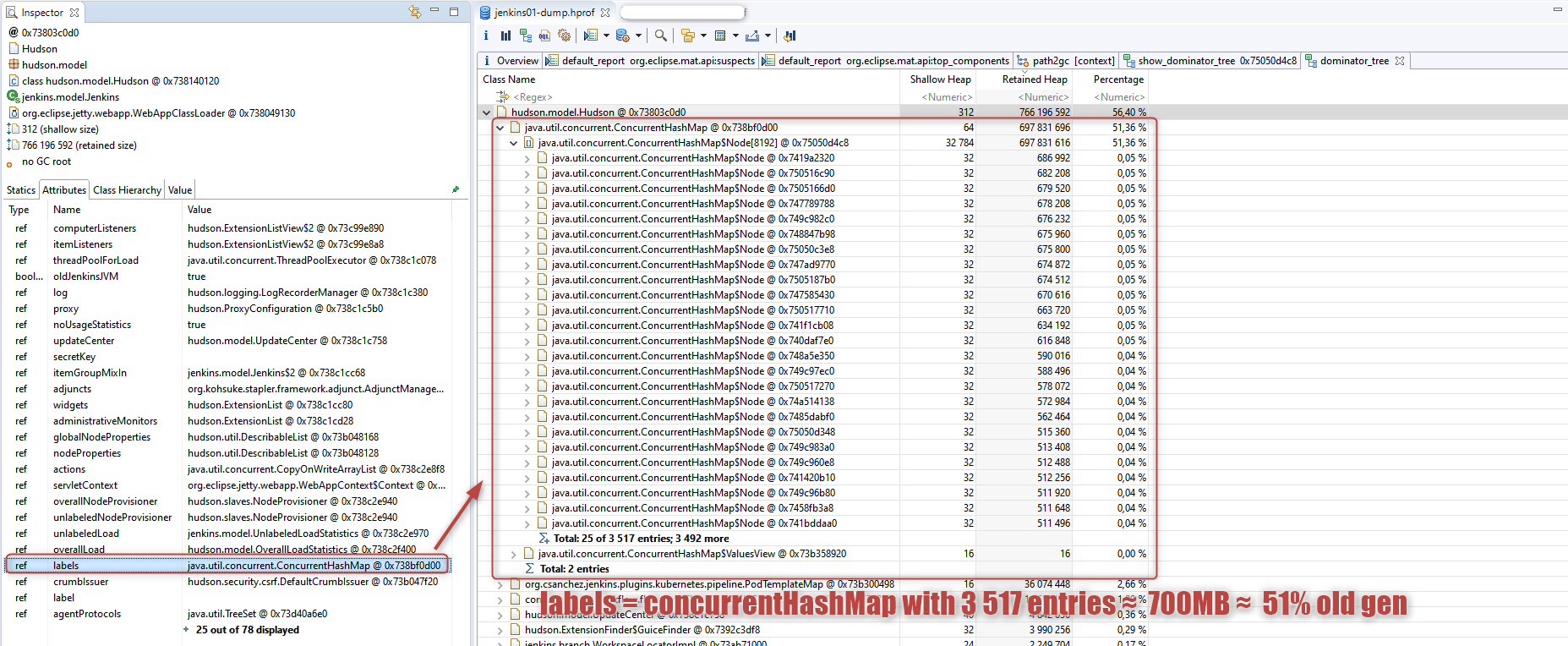The image size is (1568, 646).
Task: Toggle the pin icon in Inspector tabs row
Action: click(456, 189)
